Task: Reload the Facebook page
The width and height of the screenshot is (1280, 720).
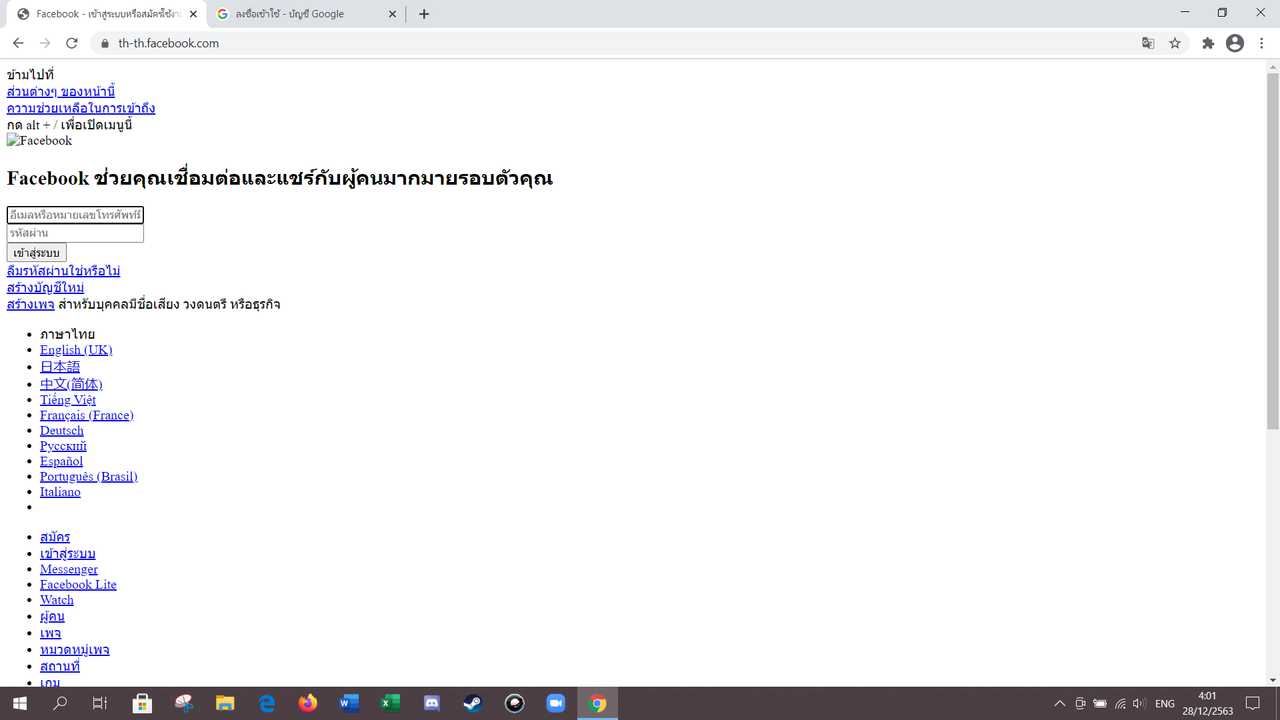Action: click(x=72, y=43)
